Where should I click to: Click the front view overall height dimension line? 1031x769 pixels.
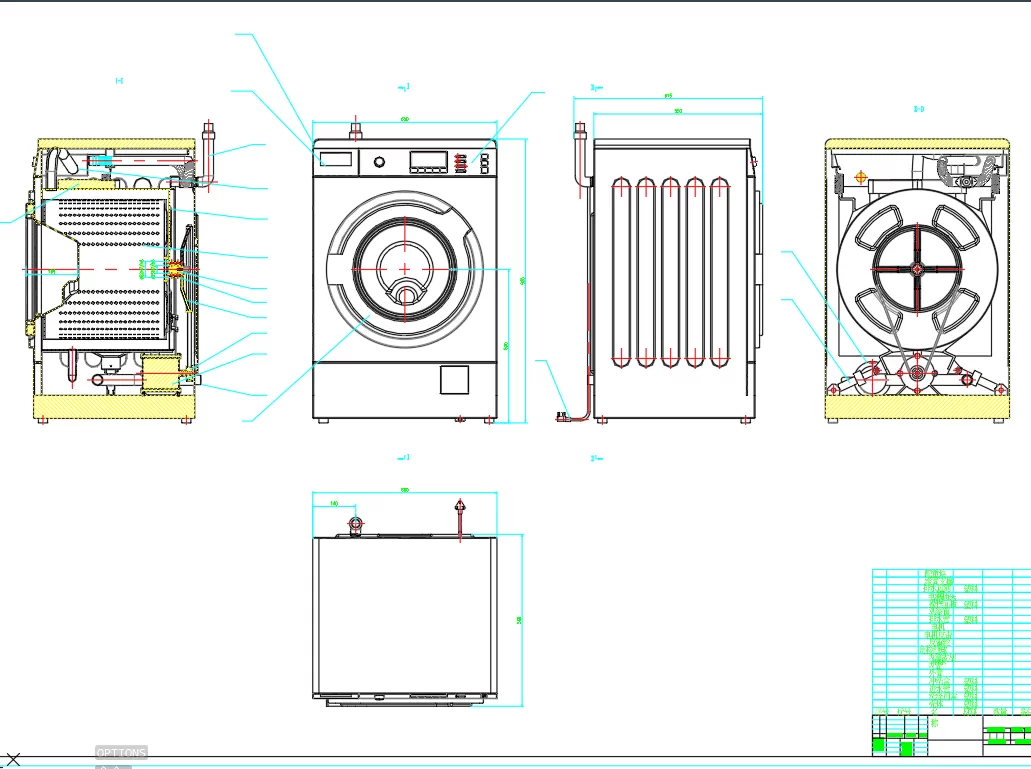tap(526, 281)
